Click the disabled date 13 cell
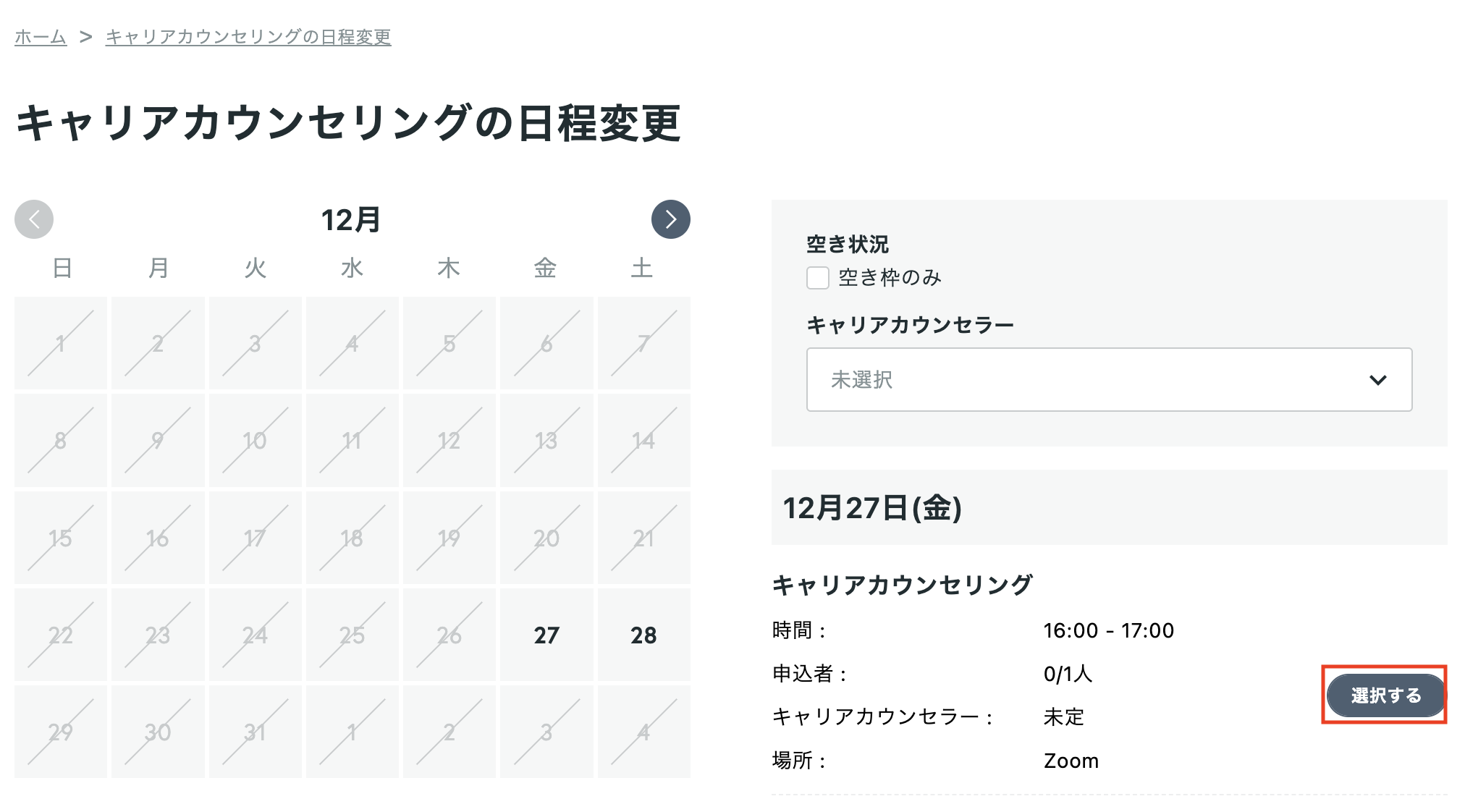Image resolution: width=1465 pixels, height=812 pixels. coord(546,440)
